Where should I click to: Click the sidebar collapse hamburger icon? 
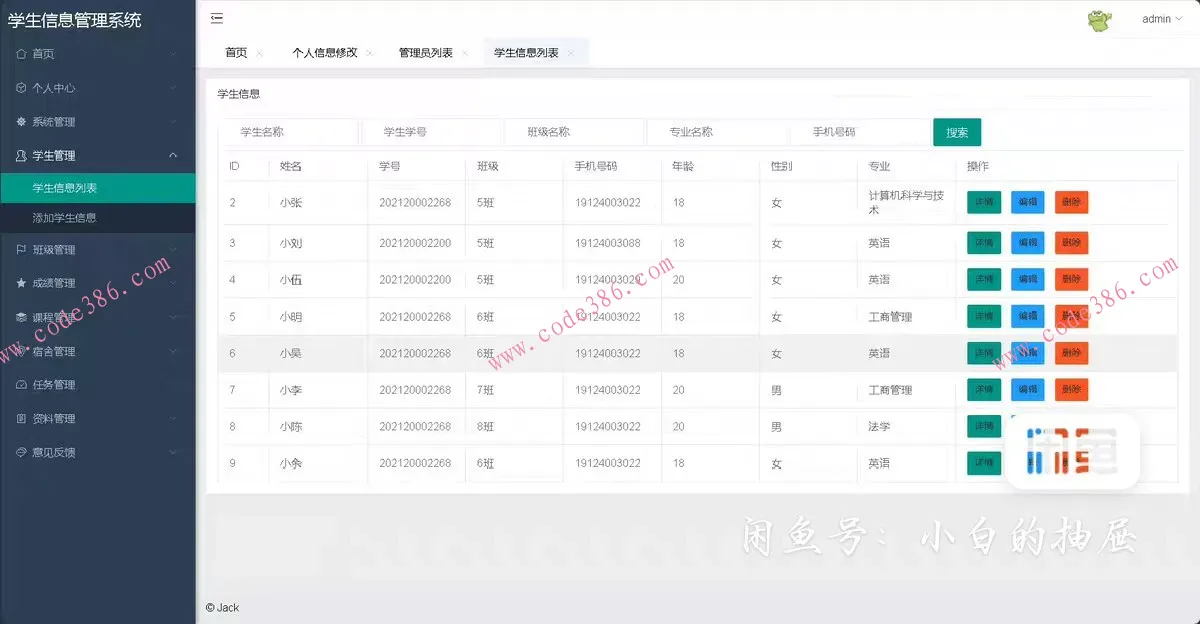click(216, 17)
